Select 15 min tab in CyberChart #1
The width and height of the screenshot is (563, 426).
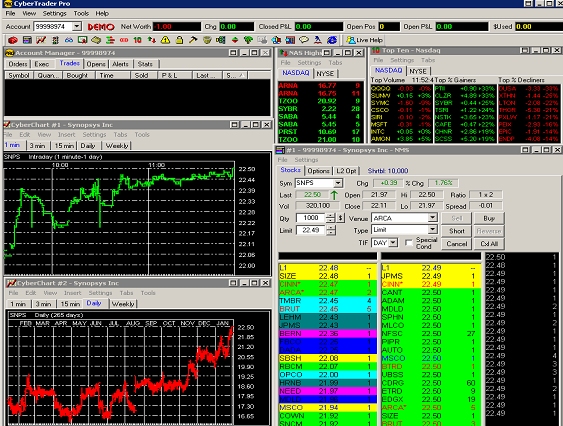pyautogui.click(x=64, y=145)
